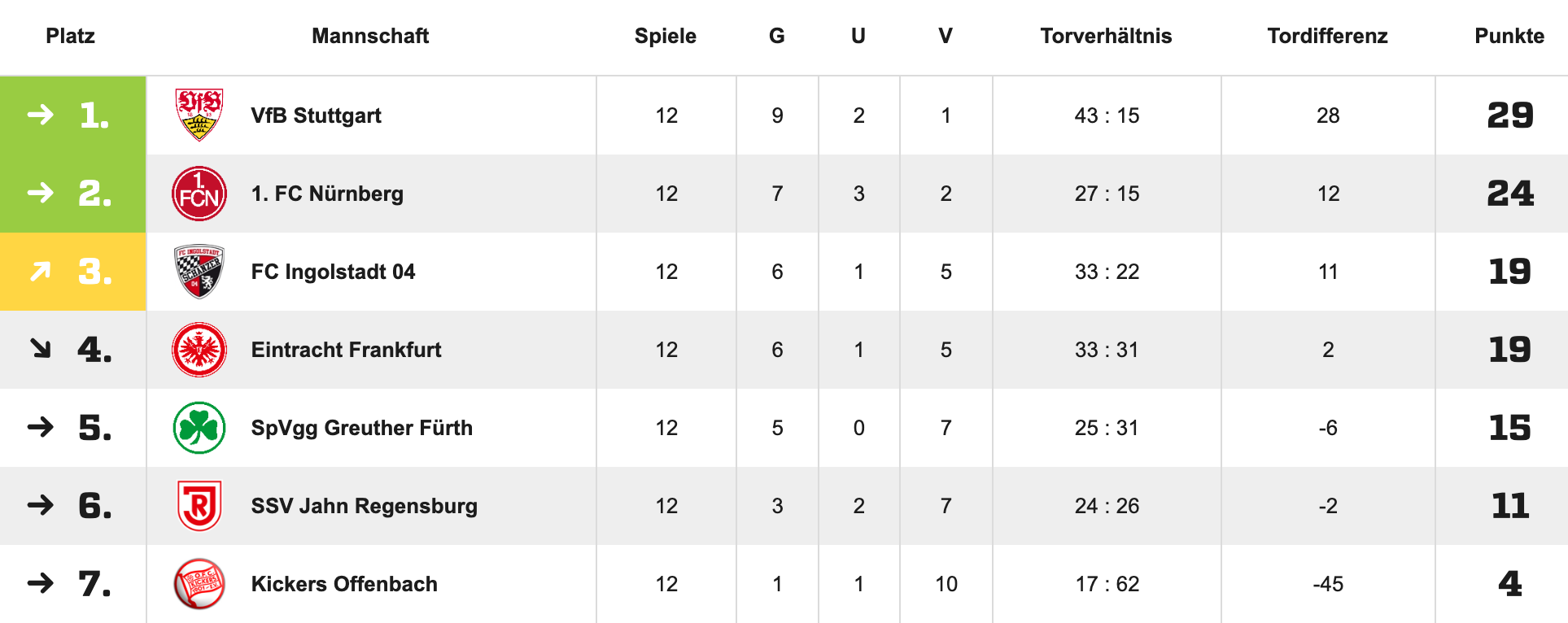The image size is (1568, 623).
Task: Select the SpVgg Greuther Fürth team name
Action: [x=361, y=428]
